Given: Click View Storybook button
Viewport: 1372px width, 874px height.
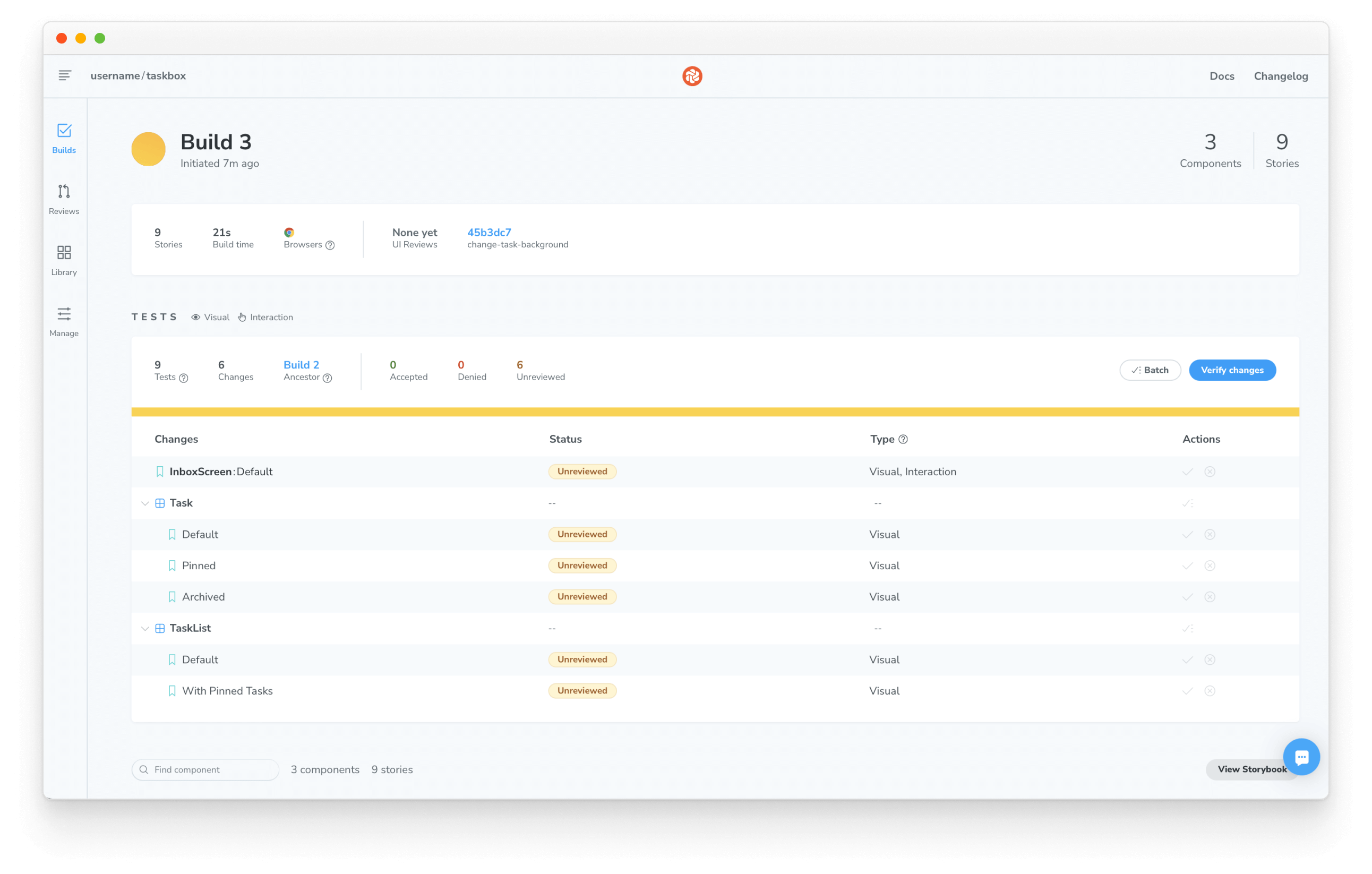Looking at the screenshot, I should (1252, 769).
